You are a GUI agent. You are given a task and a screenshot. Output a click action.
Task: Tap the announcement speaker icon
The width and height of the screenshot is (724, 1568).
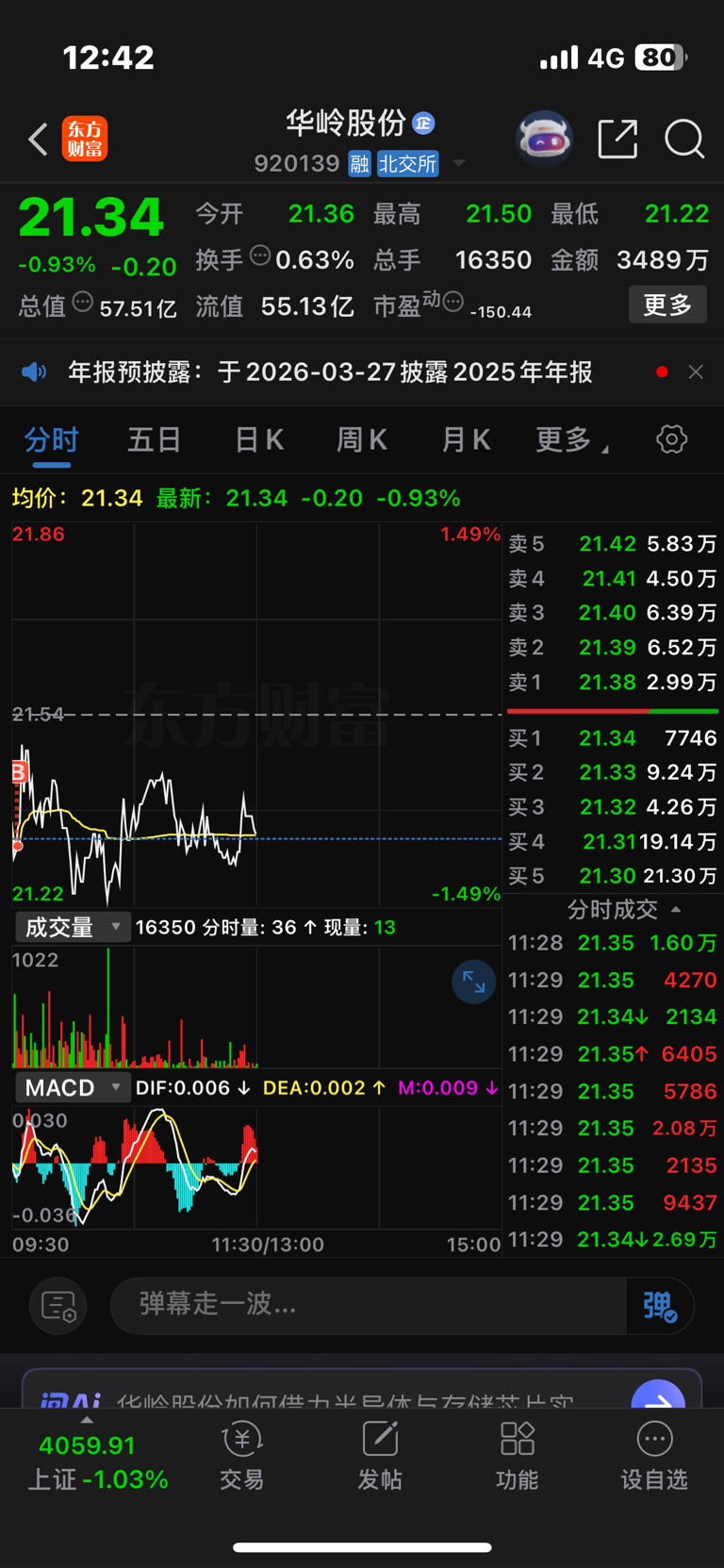pyautogui.click(x=34, y=372)
